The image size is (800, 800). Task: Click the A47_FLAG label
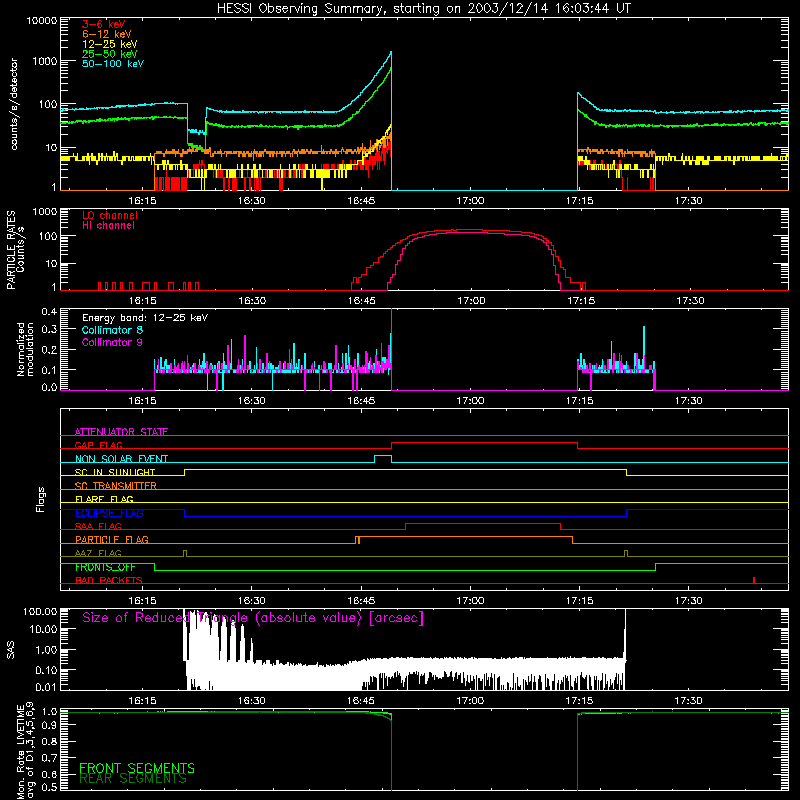coord(98,553)
